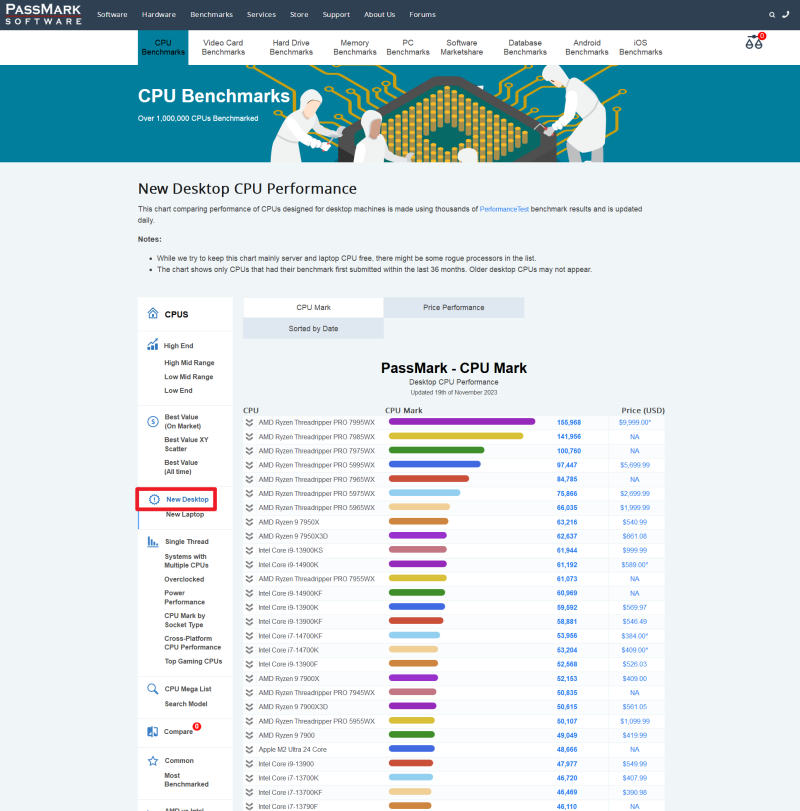This screenshot has height=811, width=800.
Task: Open the Software menu
Action: (112, 14)
